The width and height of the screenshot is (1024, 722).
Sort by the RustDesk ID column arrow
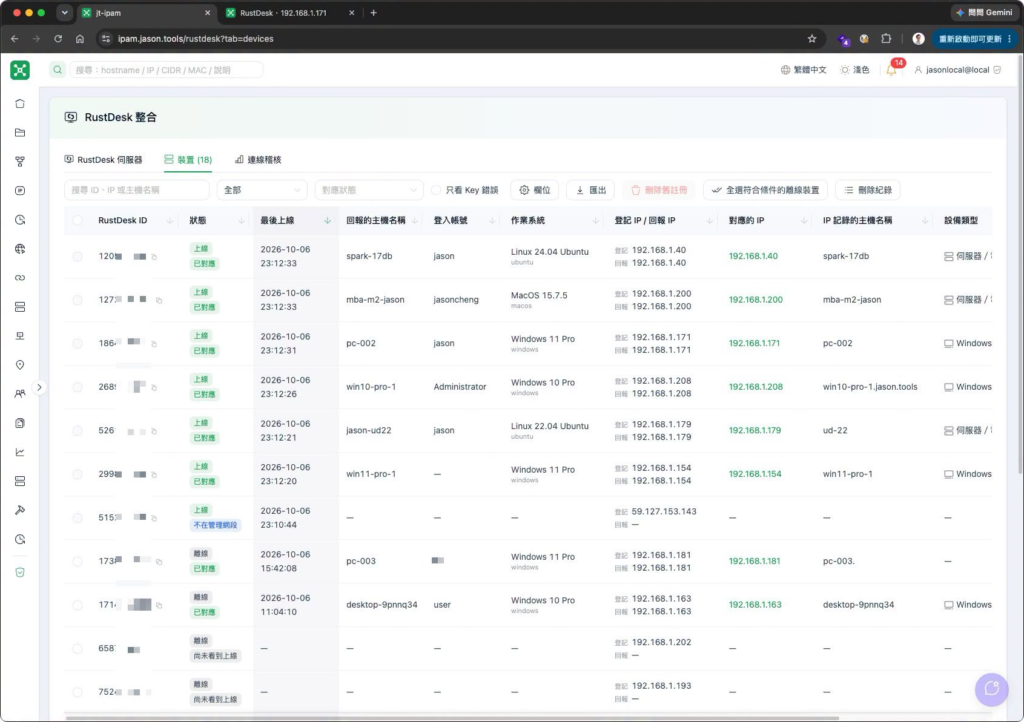tap(170, 221)
